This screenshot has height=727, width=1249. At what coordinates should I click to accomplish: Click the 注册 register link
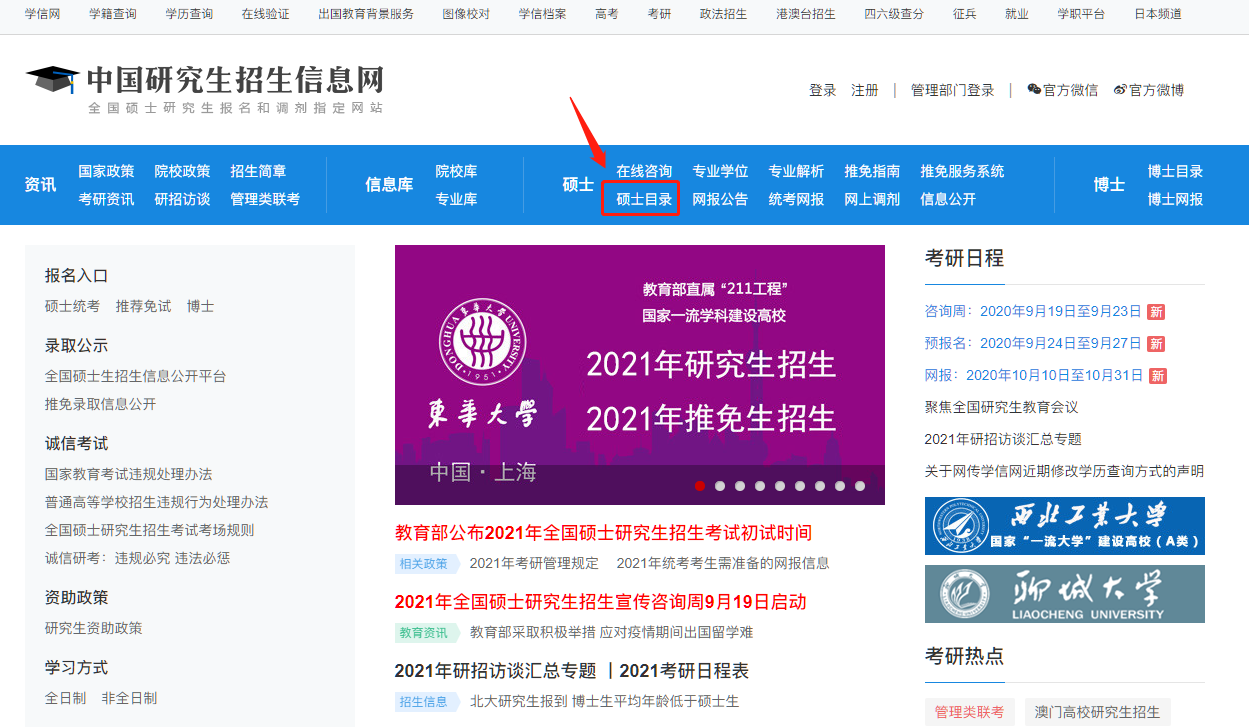click(x=863, y=90)
